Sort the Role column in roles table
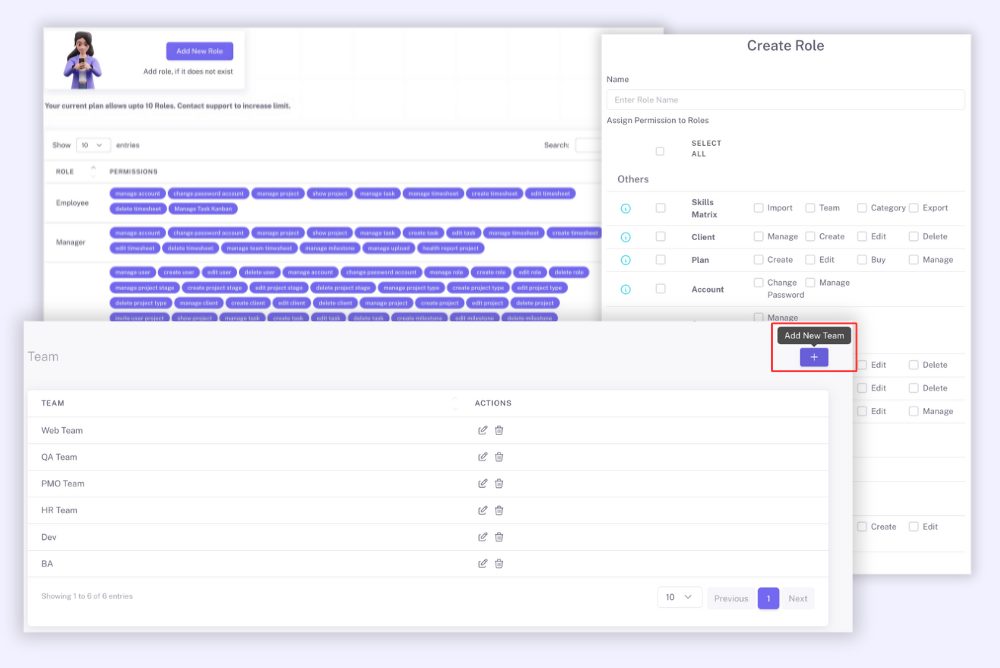Screen dimensions: 1000x668 (93, 171)
